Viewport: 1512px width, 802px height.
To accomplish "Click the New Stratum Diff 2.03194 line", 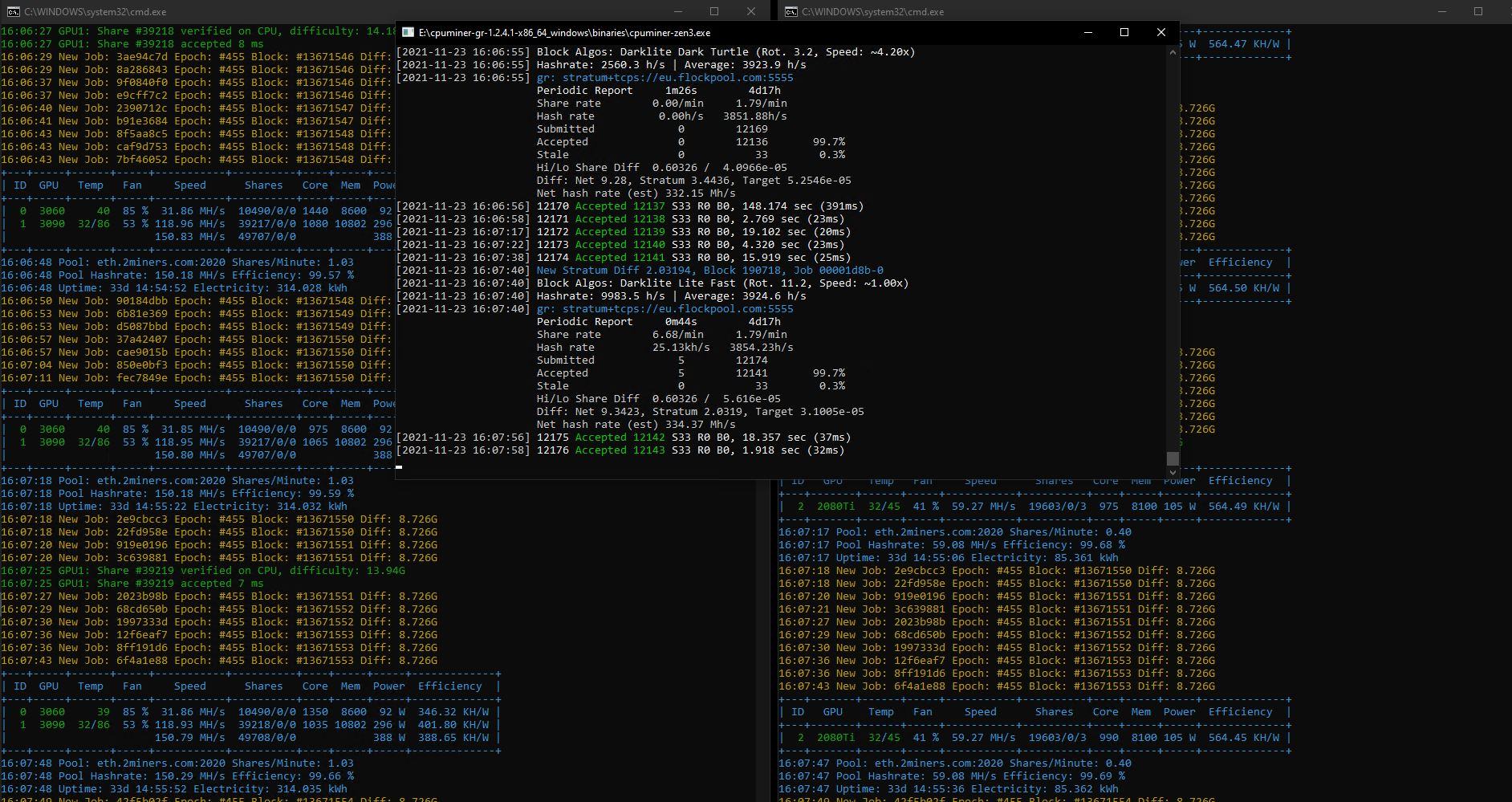I will click(x=709, y=271).
